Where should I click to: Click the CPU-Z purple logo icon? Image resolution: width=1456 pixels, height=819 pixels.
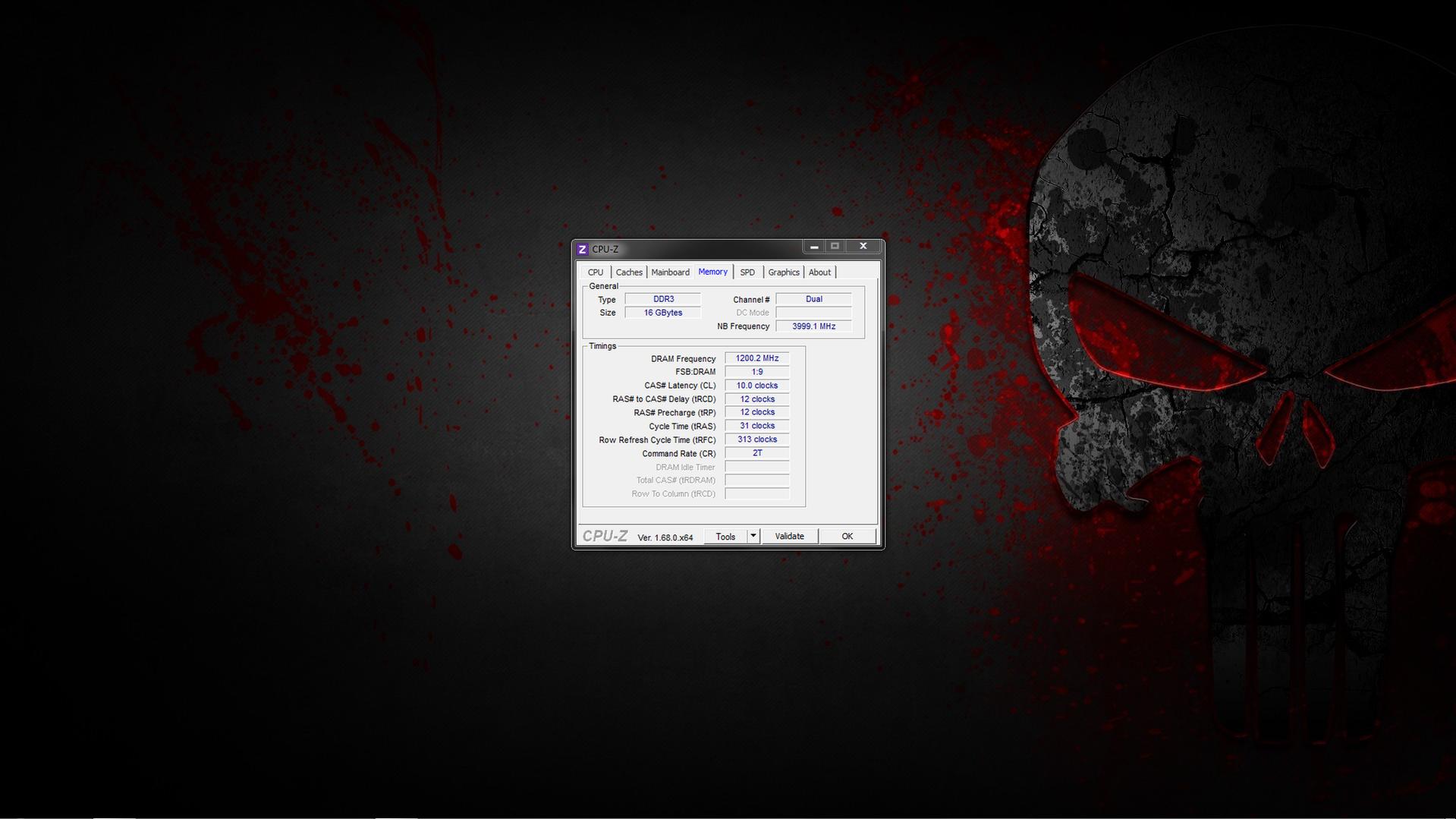click(583, 249)
